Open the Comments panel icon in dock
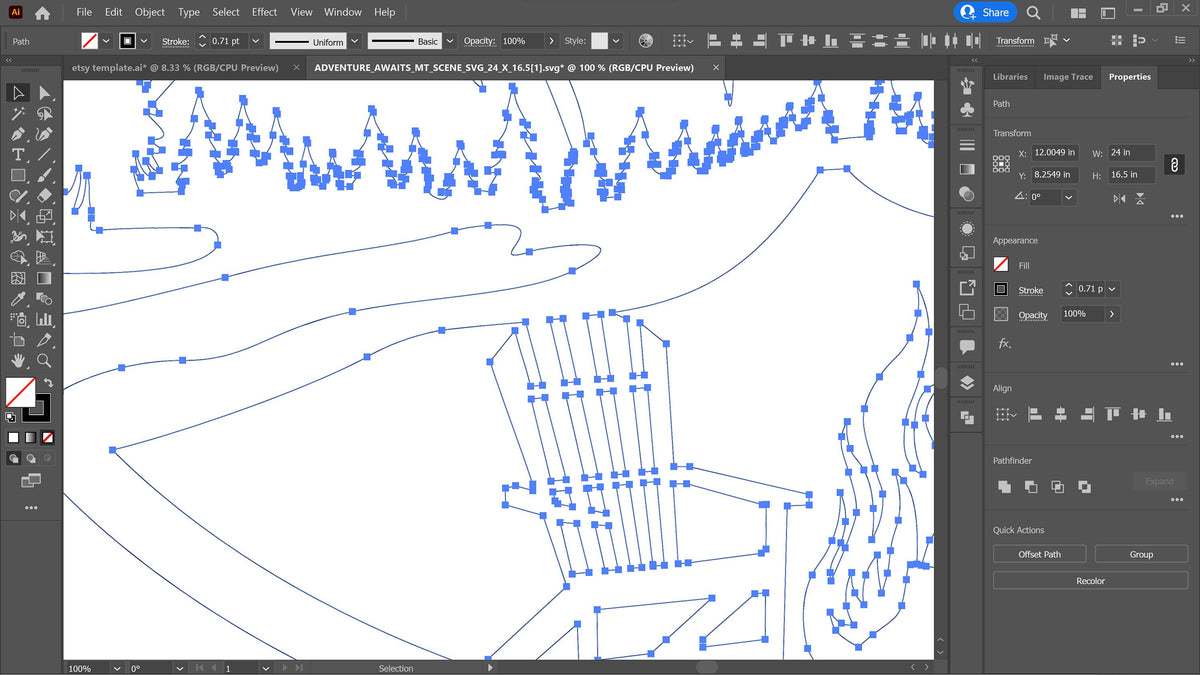Image resolution: width=1200 pixels, height=675 pixels. [967, 347]
